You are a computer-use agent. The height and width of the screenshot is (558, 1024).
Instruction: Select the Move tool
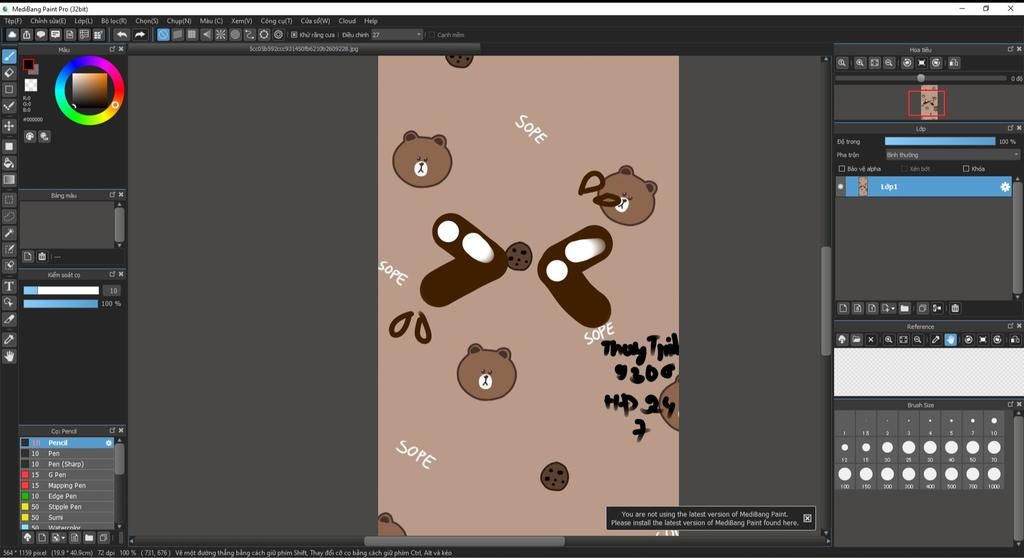[x=9, y=125]
